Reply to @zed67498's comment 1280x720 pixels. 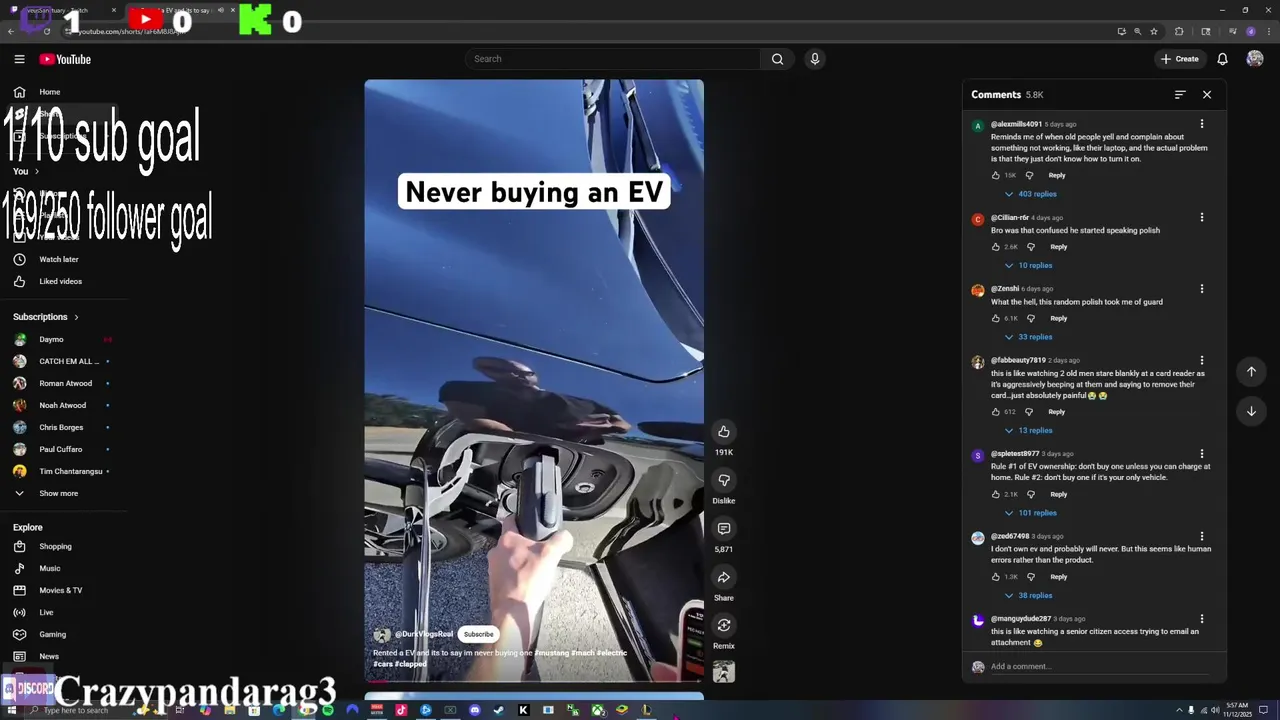click(x=1059, y=577)
